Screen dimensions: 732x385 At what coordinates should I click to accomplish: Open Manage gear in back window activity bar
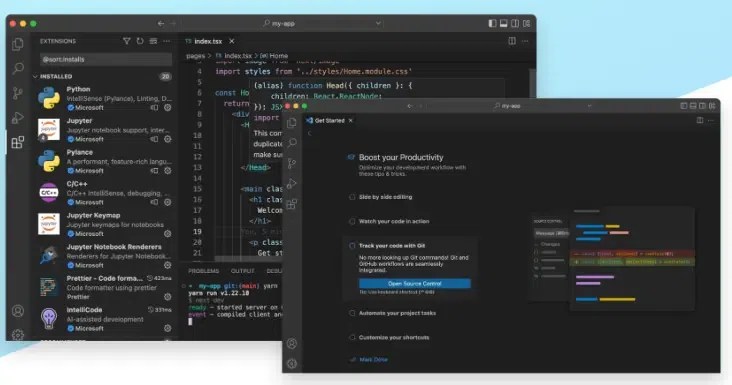(18, 334)
